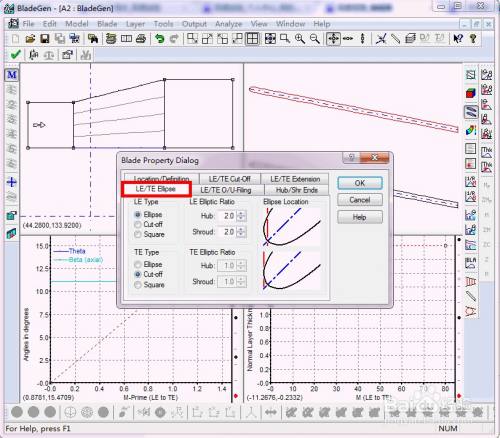Click the balance scale icon in second toolbar
Image resolution: width=500 pixels, height=438 pixels.
pyautogui.click(x=49, y=55)
